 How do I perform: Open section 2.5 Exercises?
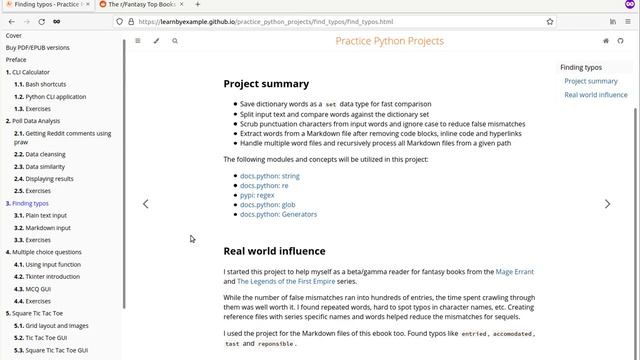click(x=32, y=191)
